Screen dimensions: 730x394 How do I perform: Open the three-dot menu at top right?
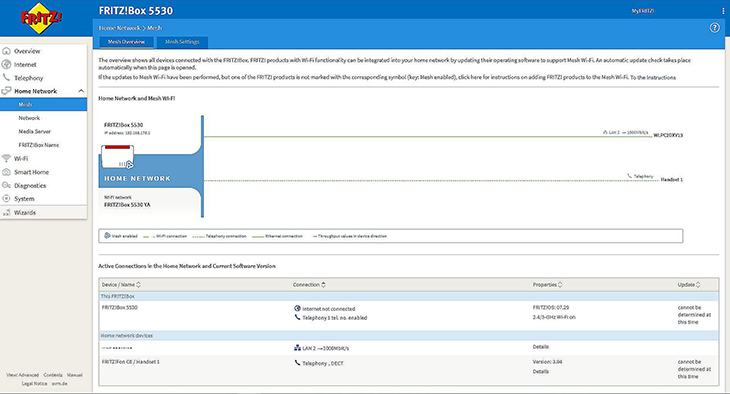[723, 11]
